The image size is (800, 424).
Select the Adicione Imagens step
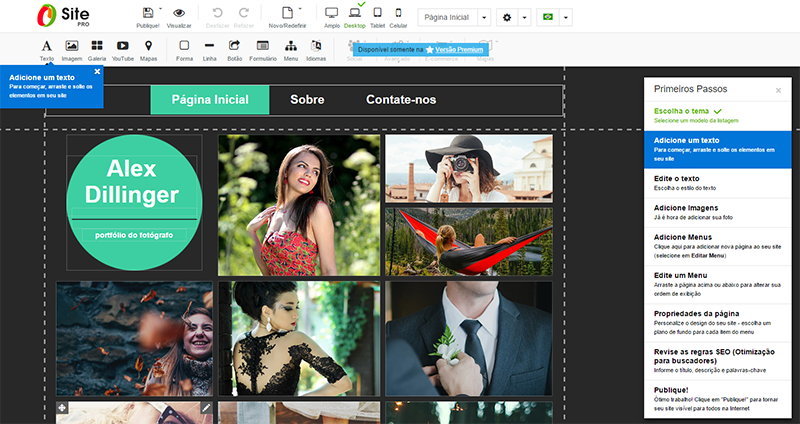click(717, 212)
